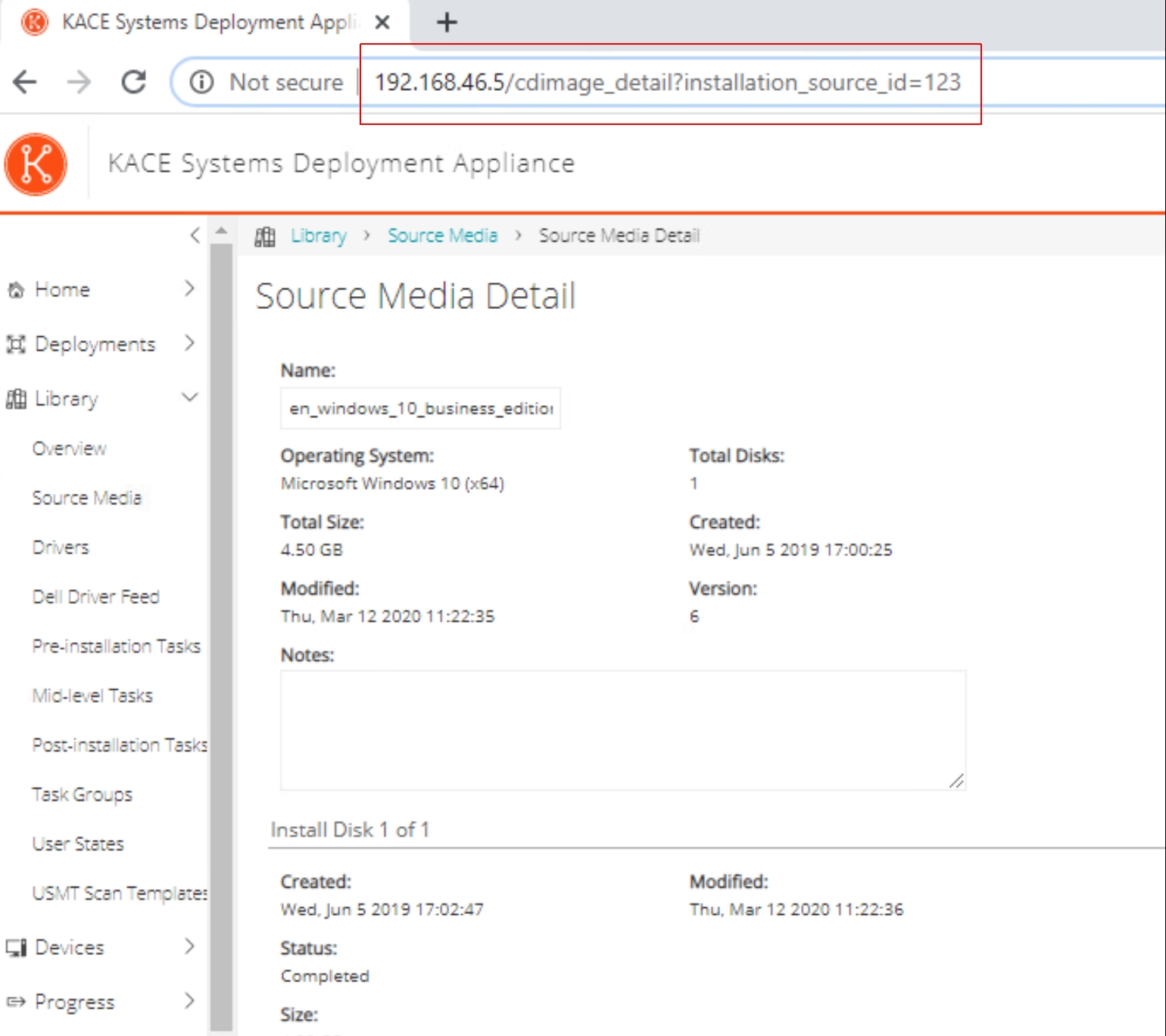Screen dimensions: 1166x1036
Task: Open Task Groups
Action: pyautogui.click(x=83, y=794)
